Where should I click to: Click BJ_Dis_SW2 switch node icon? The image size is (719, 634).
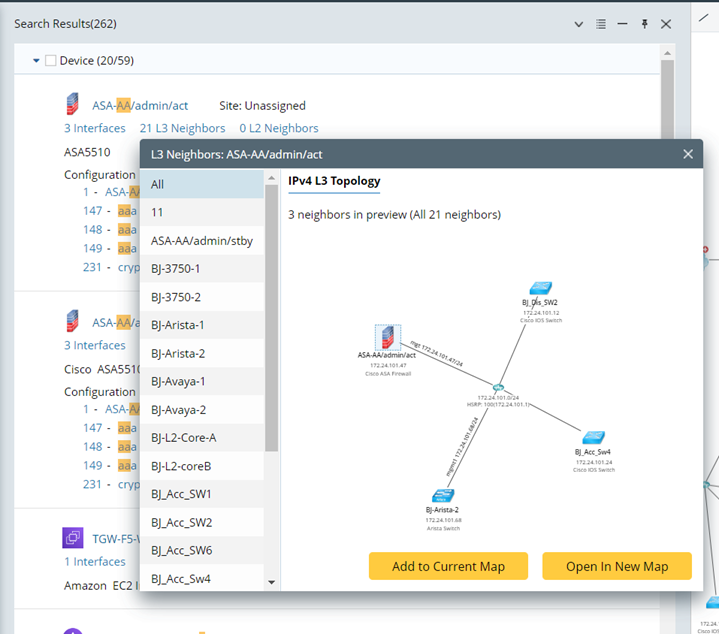point(541,288)
